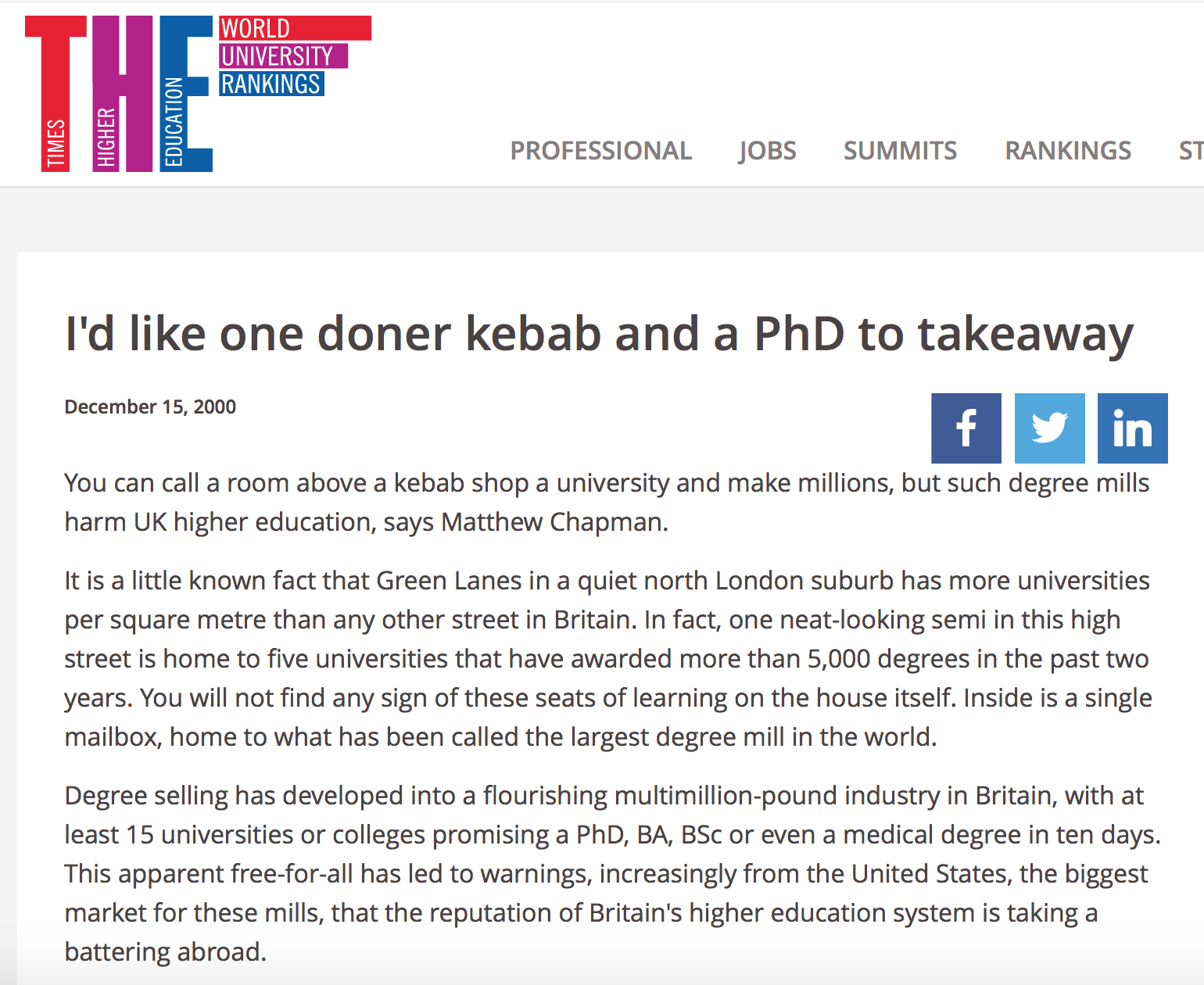Click the purple UNIVERSITY banner label

coord(283,56)
